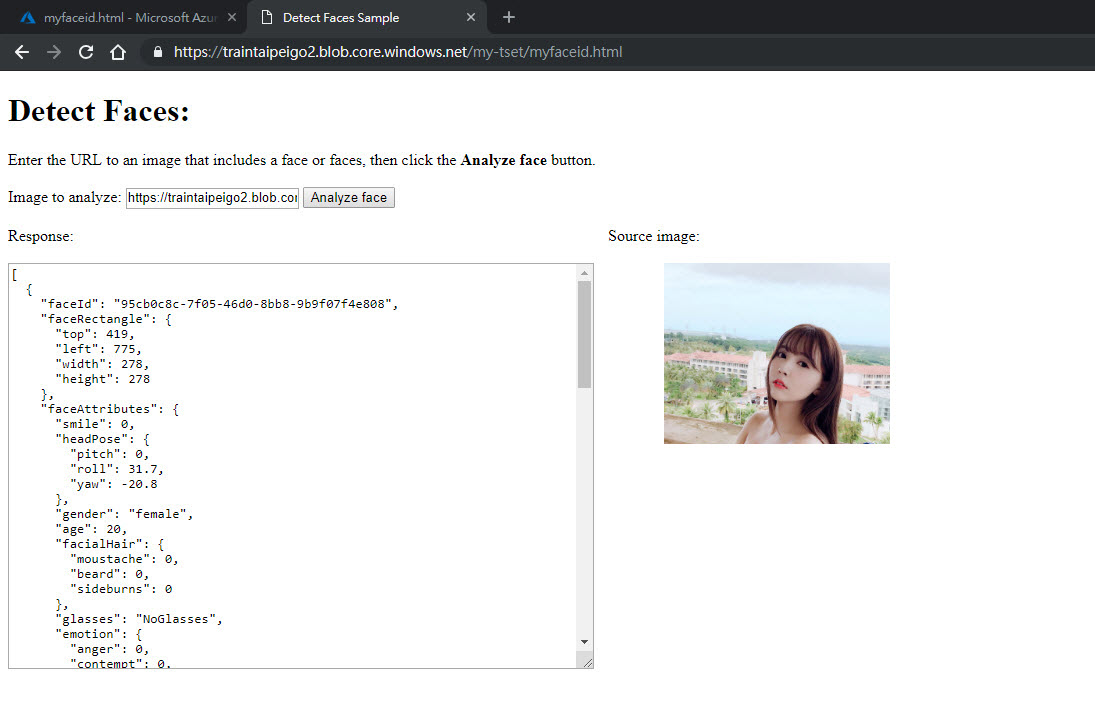The image size is (1095, 701).
Task: Open a new browser tab
Action: [509, 17]
